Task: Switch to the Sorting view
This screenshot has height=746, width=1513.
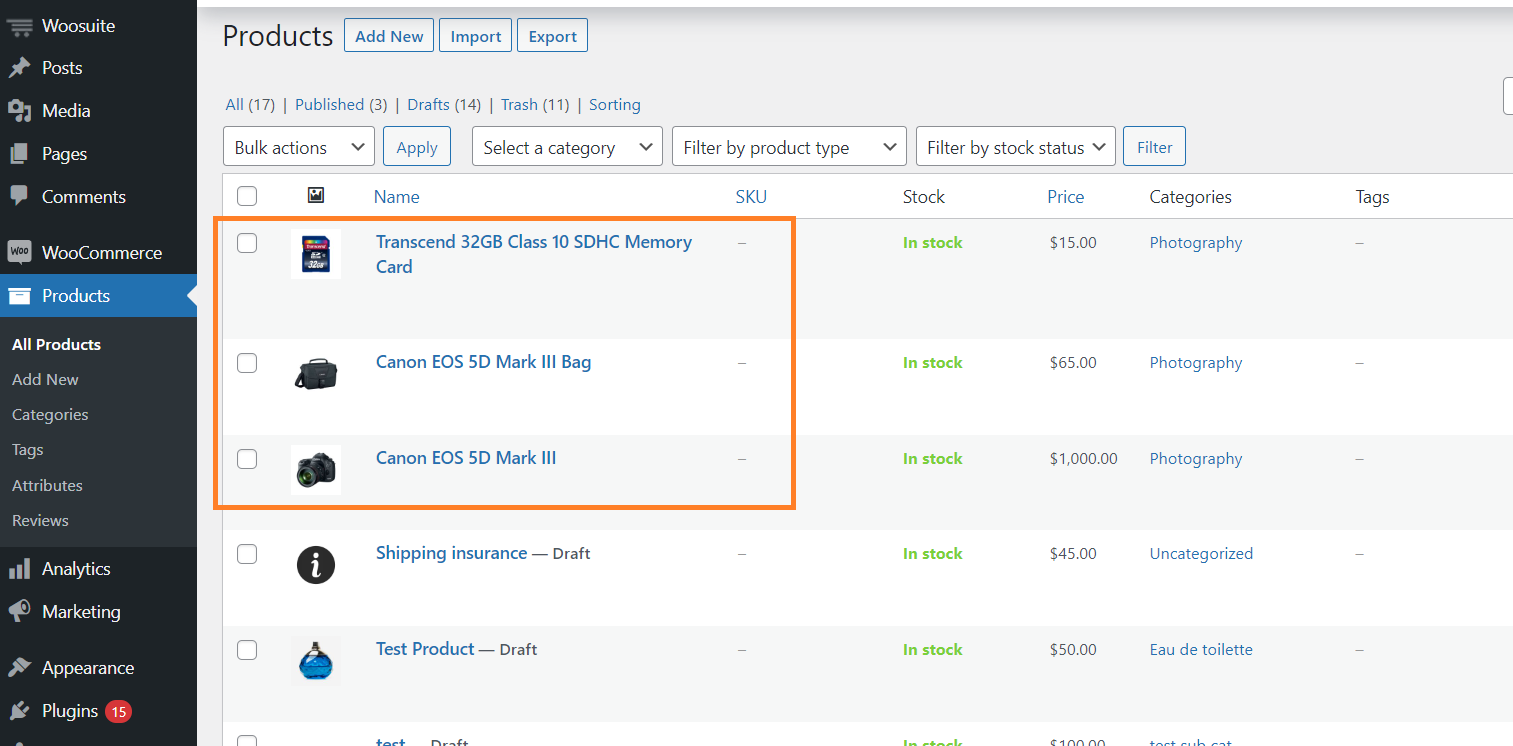Action: point(615,104)
